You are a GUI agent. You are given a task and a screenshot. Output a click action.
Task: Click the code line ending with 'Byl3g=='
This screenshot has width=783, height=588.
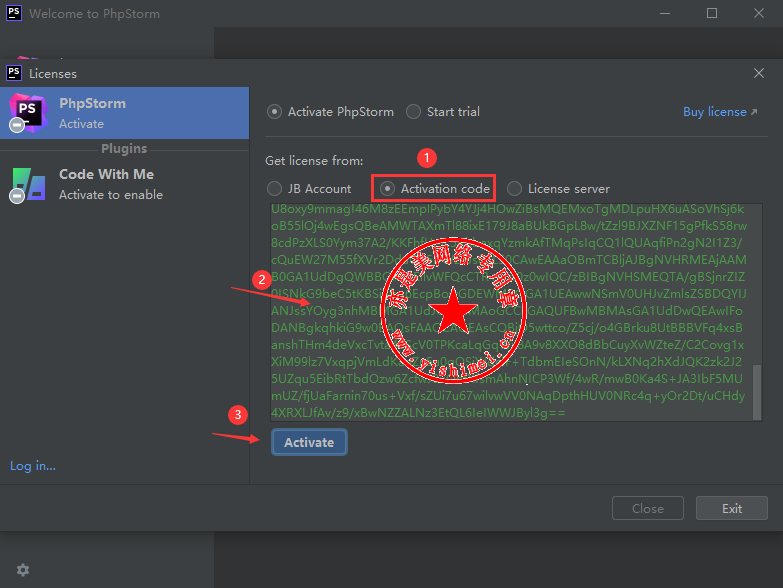pos(418,413)
